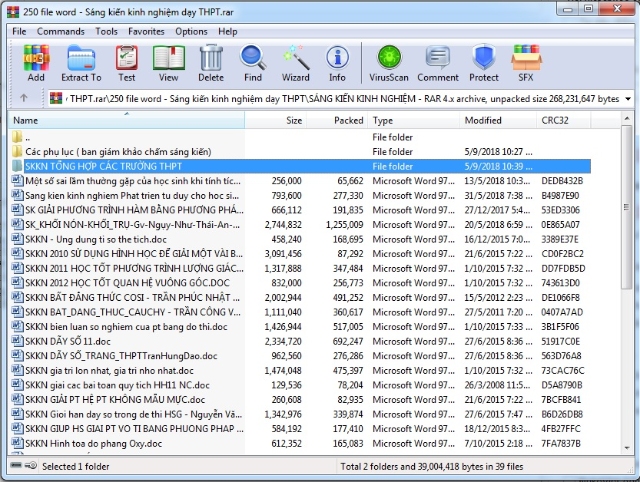
Task: Sort by the Type column header
Action: coord(413,120)
